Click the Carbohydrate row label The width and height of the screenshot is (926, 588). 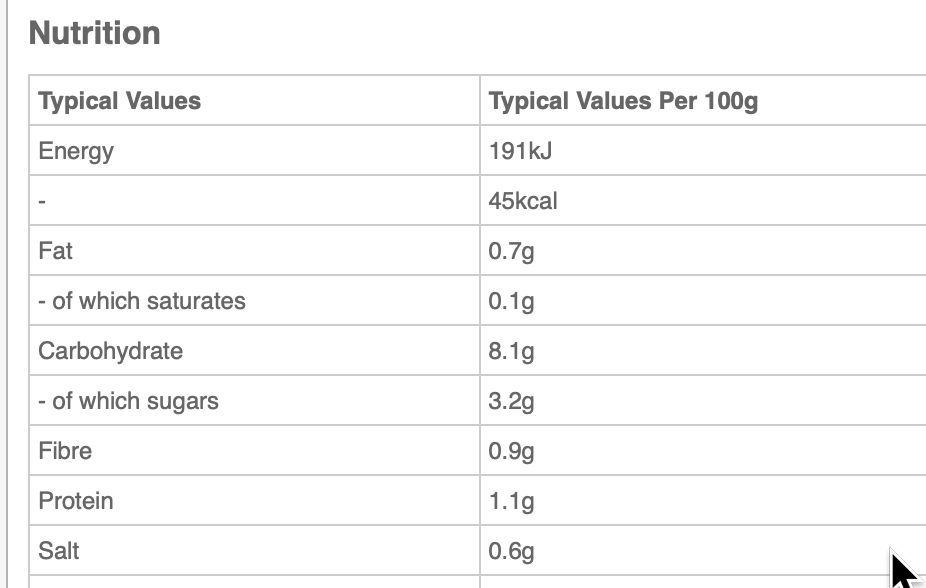(x=110, y=351)
